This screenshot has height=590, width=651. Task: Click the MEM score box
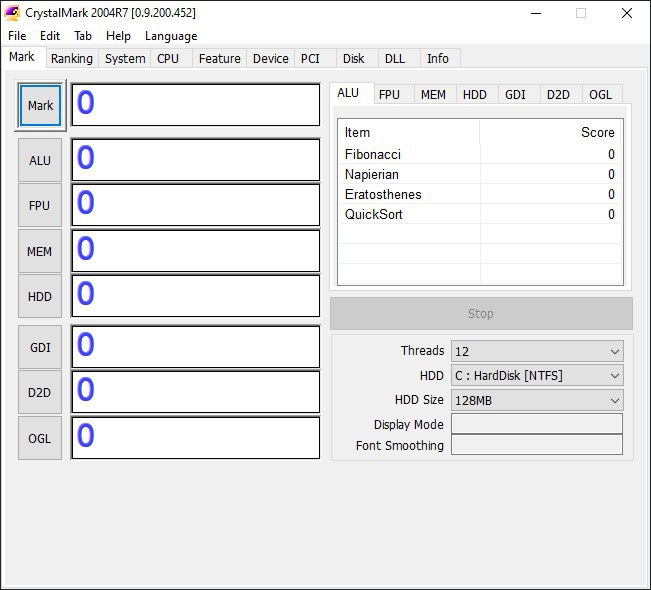click(x=196, y=251)
